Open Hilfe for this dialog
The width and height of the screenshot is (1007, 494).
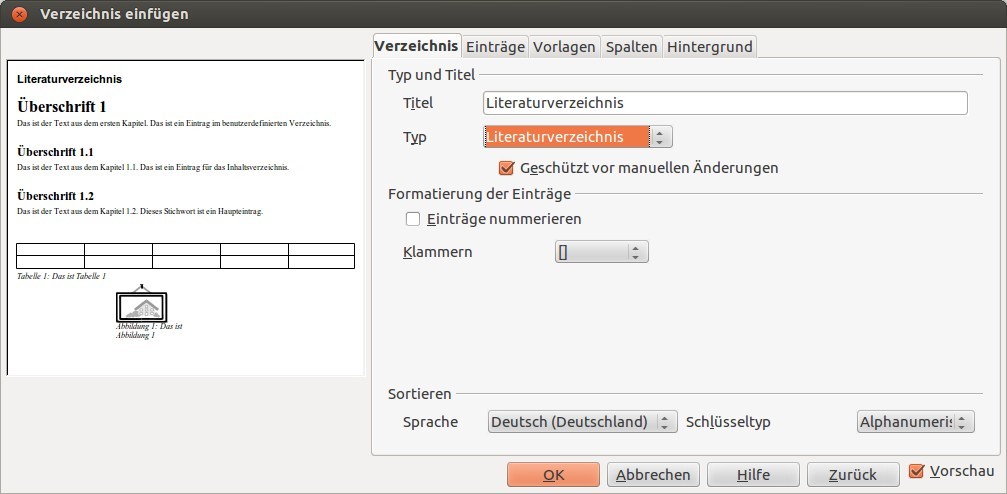[753, 475]
